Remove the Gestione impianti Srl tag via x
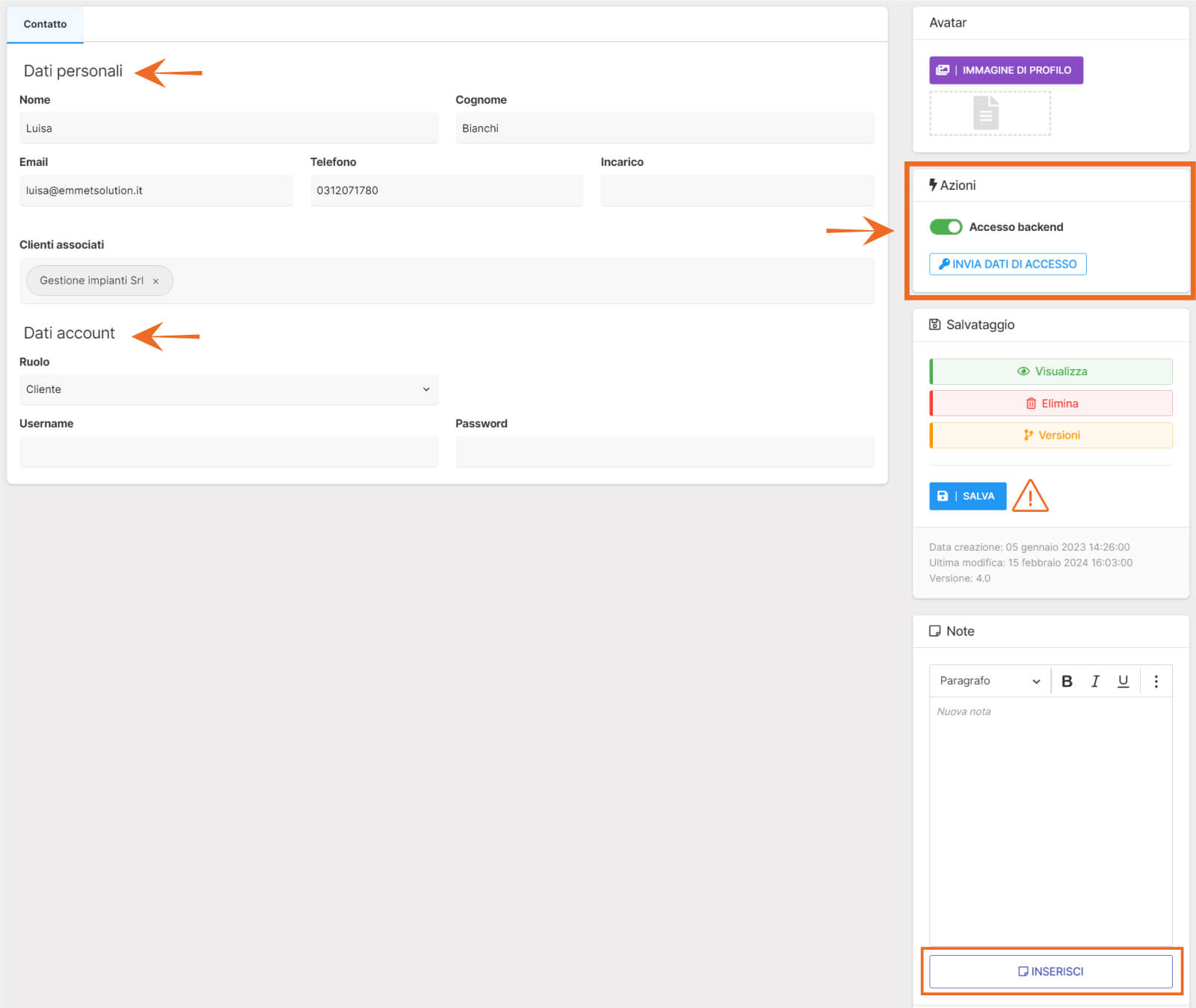 [x=155, y=282]
